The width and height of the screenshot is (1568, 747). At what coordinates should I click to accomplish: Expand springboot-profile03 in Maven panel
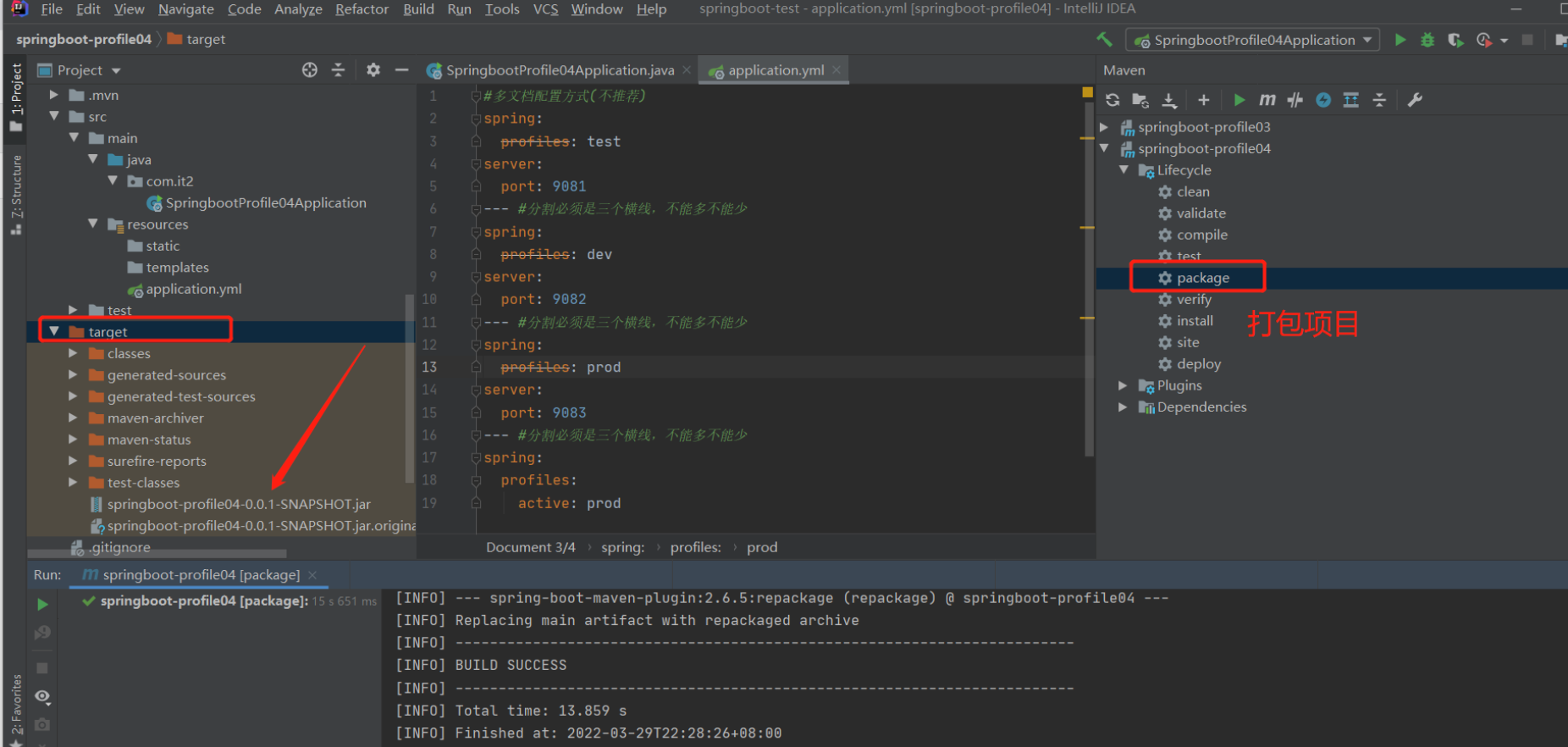pos(1104,127)
